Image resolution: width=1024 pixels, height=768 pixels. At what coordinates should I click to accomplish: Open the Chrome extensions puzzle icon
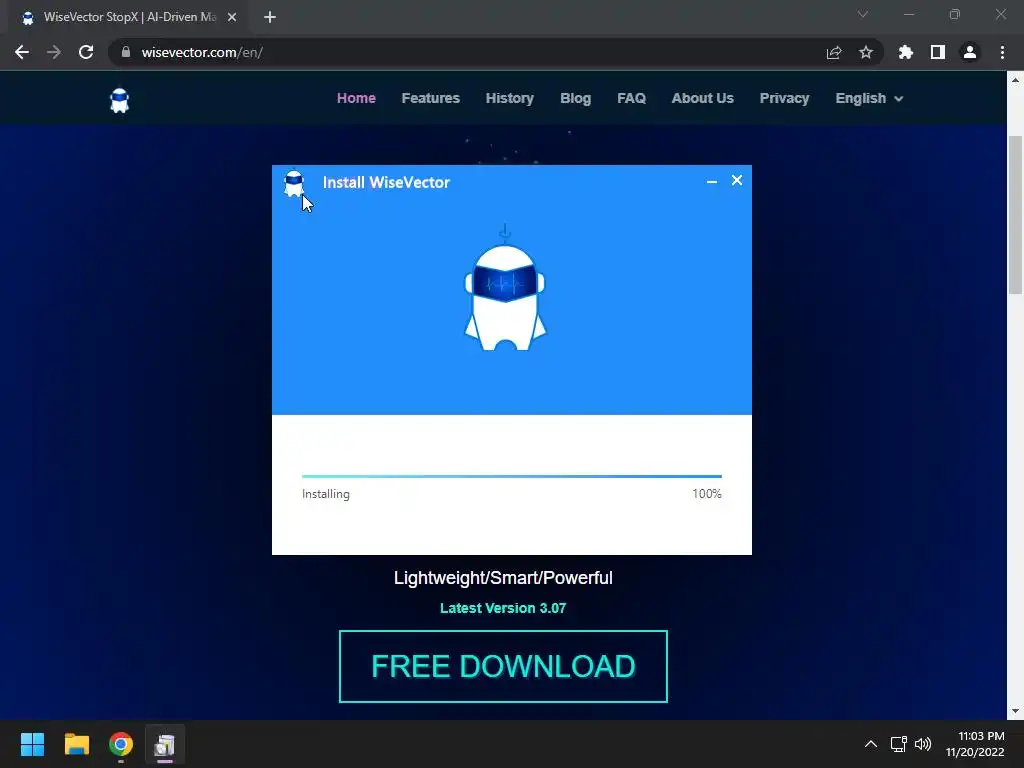tap(906, 52)
